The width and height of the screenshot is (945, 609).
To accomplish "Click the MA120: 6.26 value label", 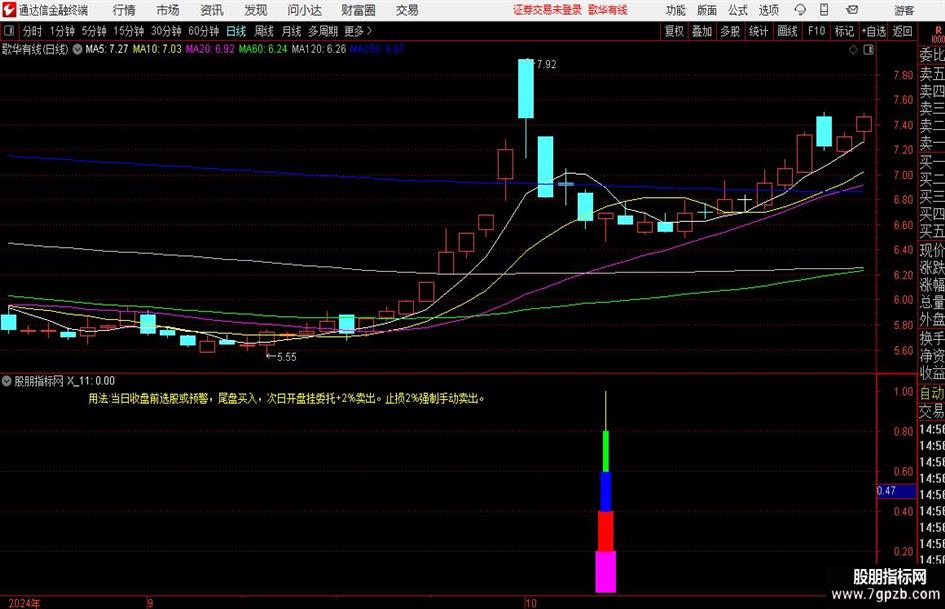I will 319,49.
